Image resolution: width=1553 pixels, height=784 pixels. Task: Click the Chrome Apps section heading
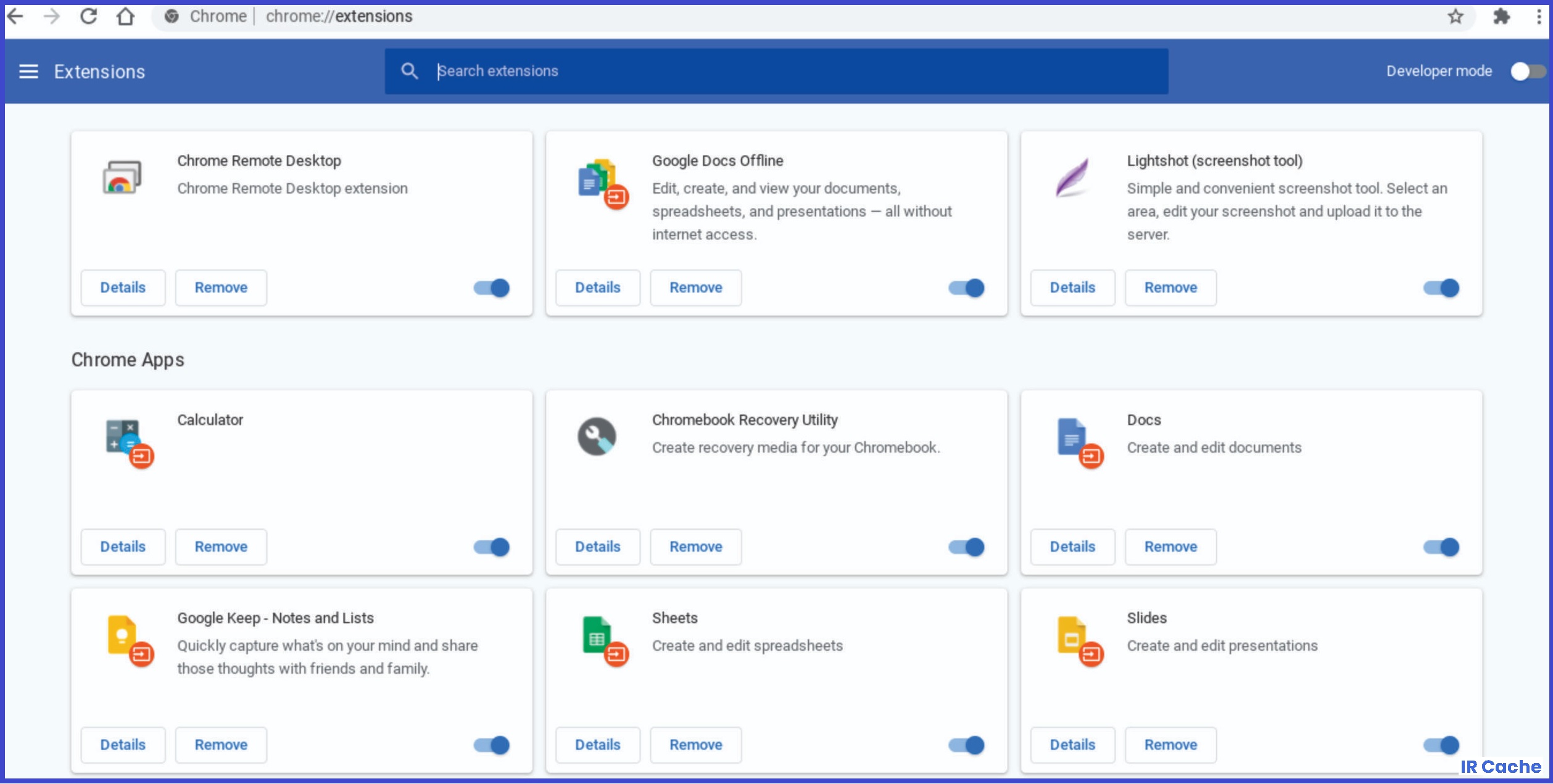click(x=128, y=360)
